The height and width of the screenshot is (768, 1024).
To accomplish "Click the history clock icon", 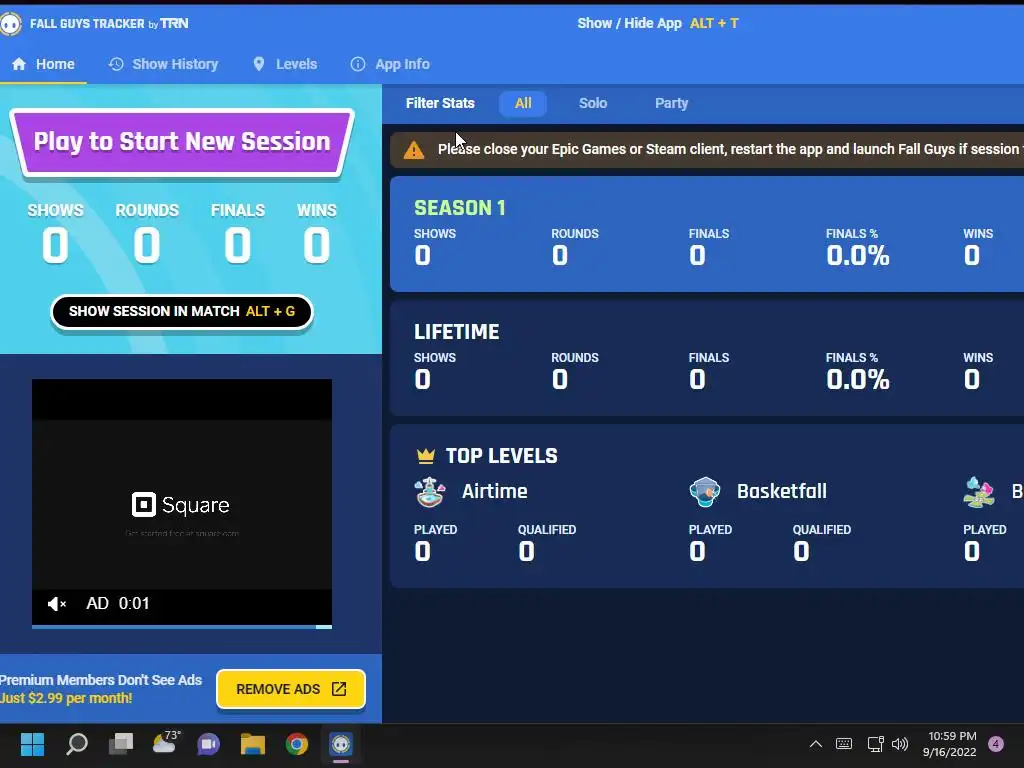I will tap(116, 64).
